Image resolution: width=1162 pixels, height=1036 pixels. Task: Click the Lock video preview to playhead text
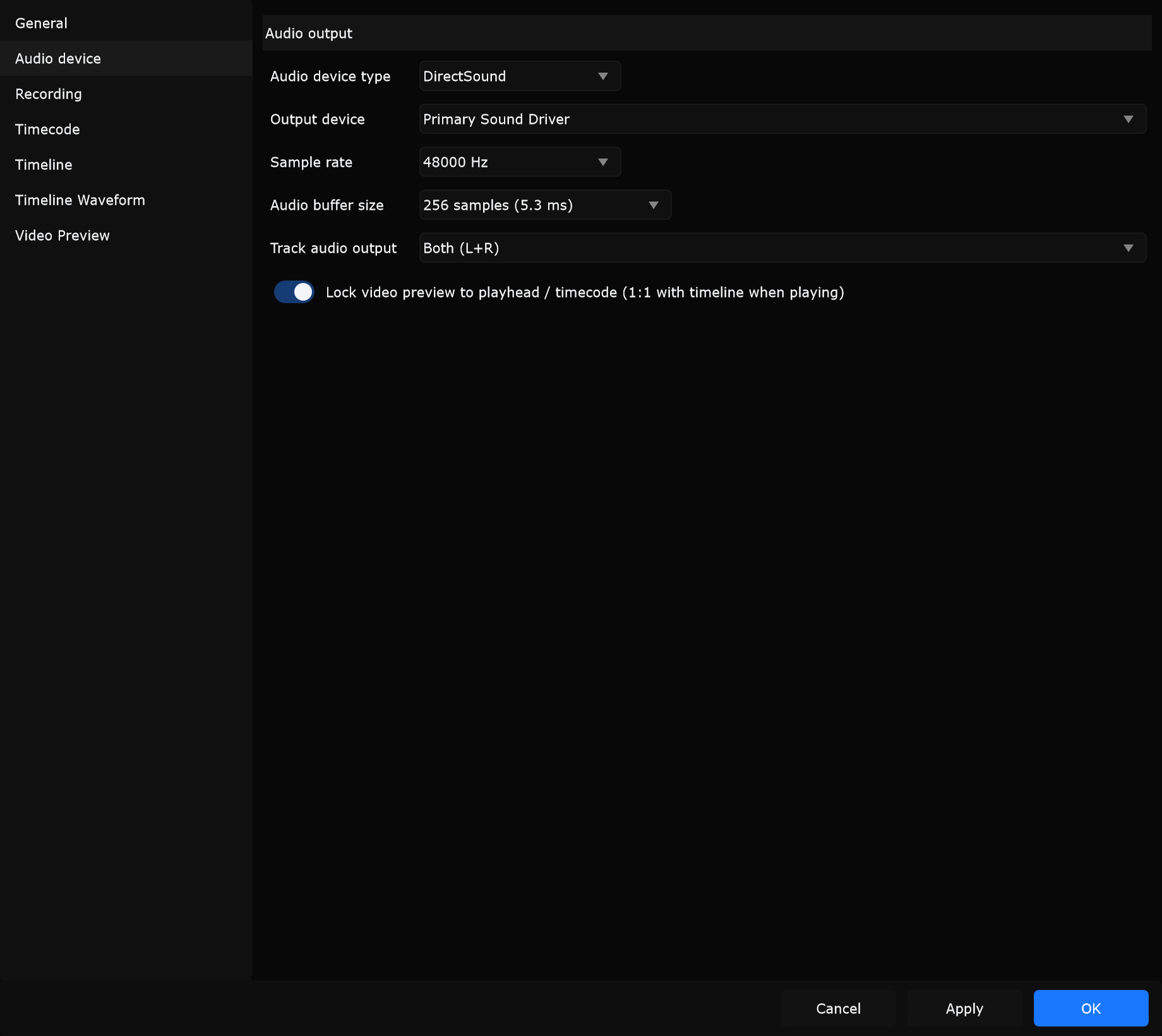click(585, 292)
